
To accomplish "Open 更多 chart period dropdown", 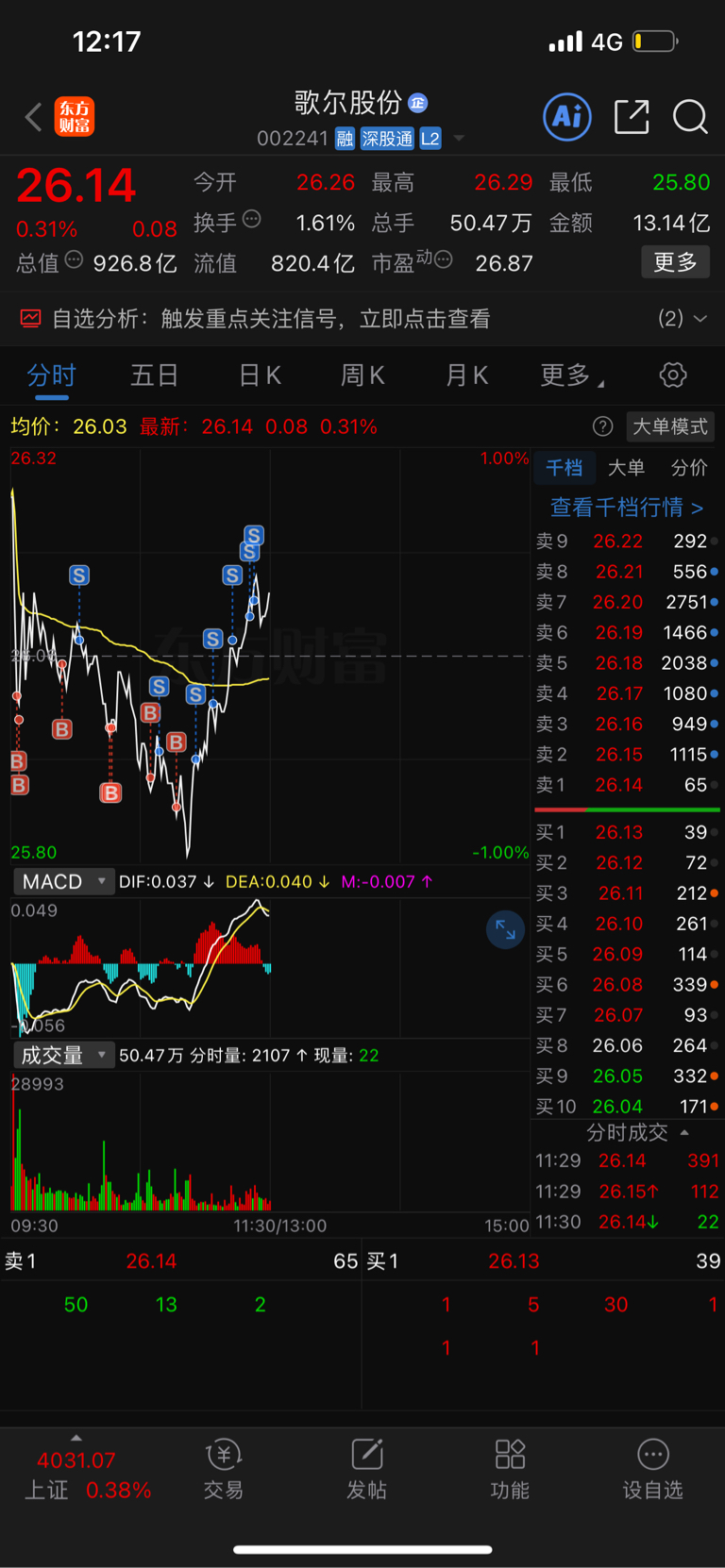I will pos(572,375).
